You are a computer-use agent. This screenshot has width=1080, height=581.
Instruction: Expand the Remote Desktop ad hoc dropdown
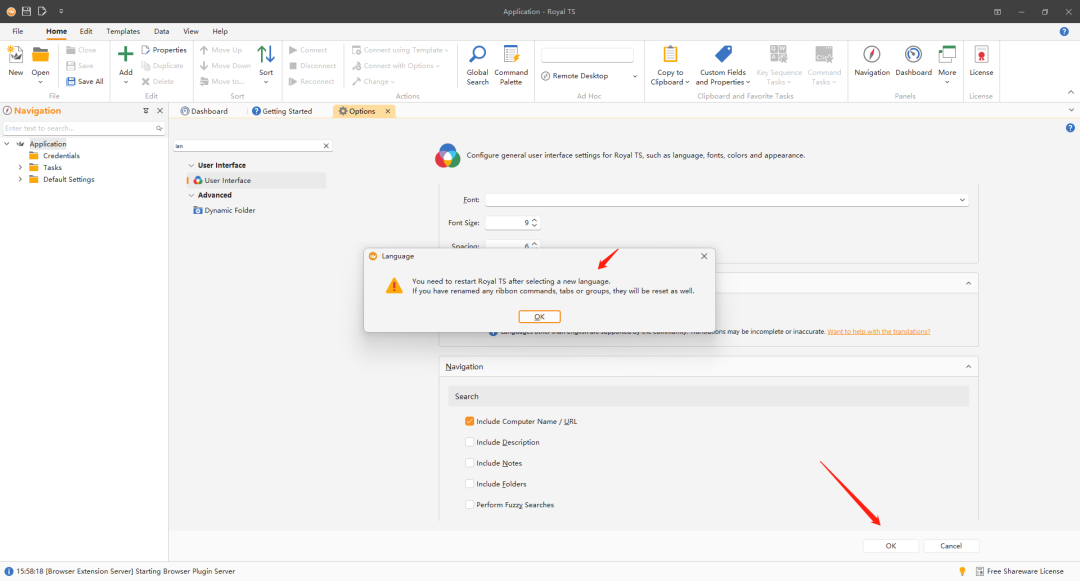tap(634, 76)
